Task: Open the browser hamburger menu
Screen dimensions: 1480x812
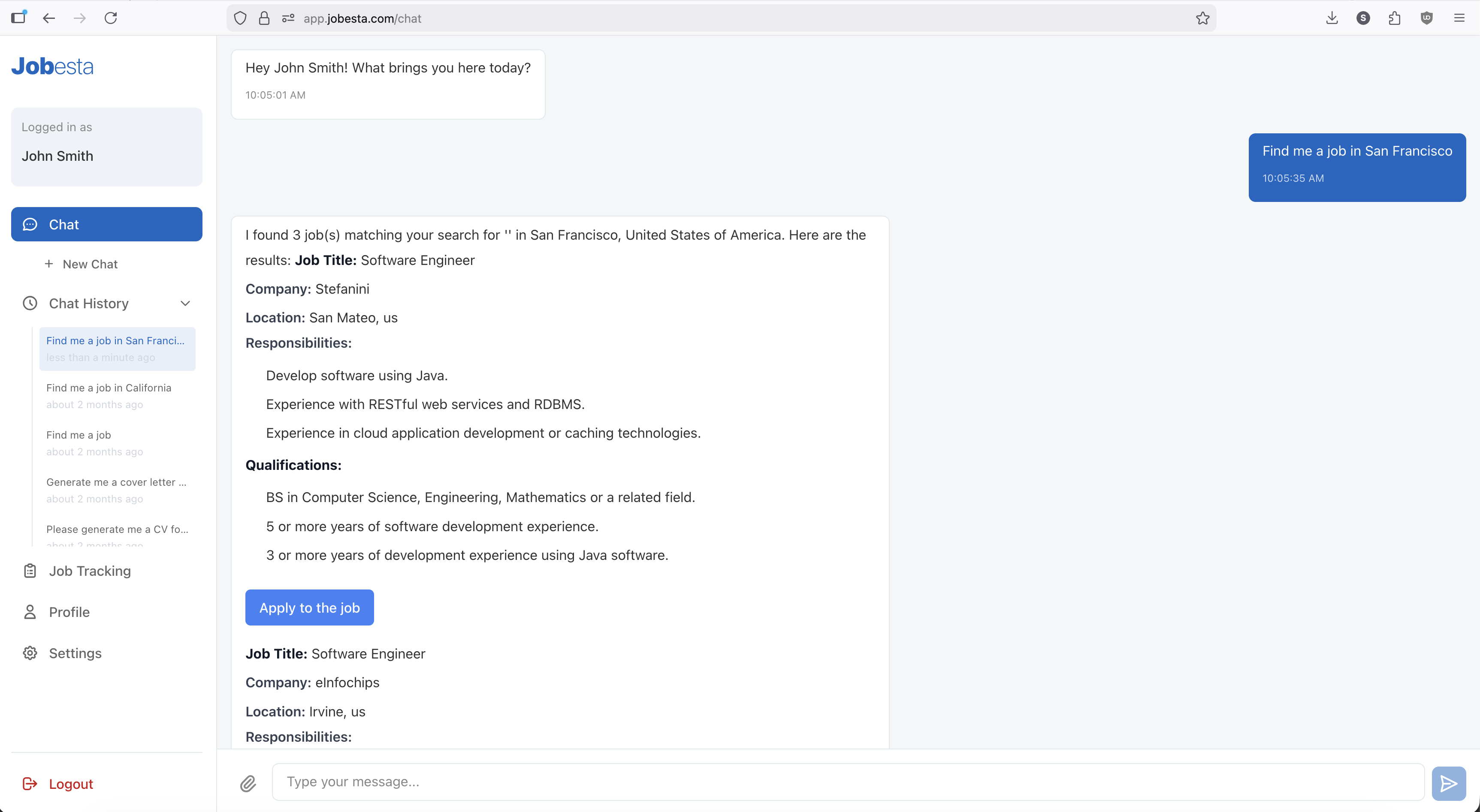Action: 1459,18
